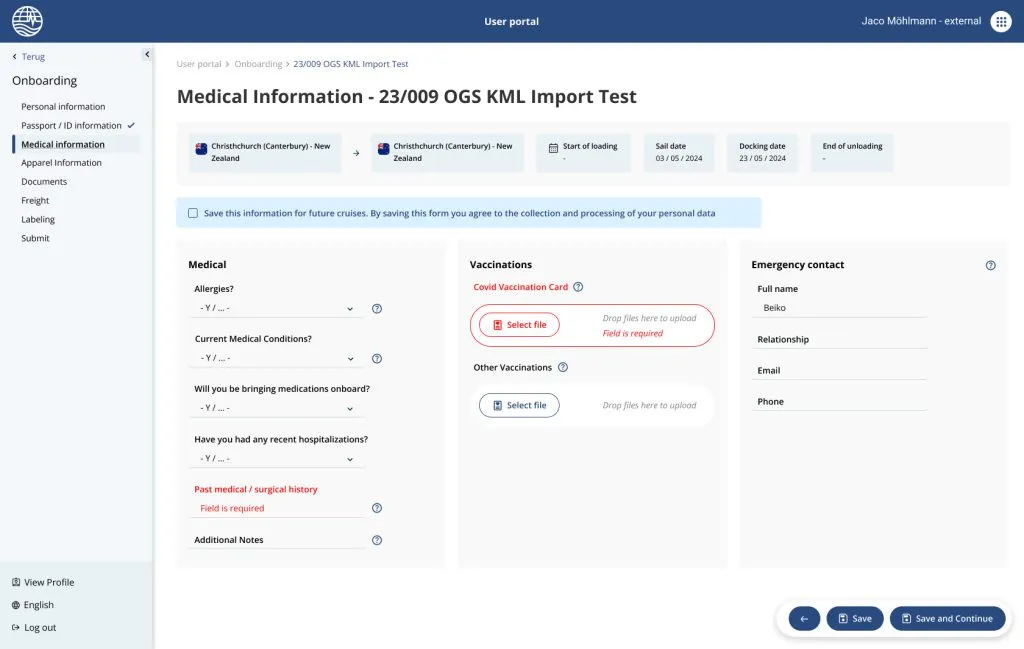This screenshot has height=649, width=1024.
Task: Click Save and Continue
Action: [x=947, y=618]
